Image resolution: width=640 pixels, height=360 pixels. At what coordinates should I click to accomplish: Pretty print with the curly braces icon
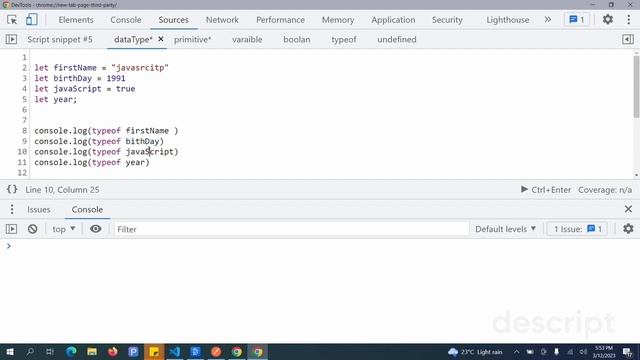(x=12, y=189)
